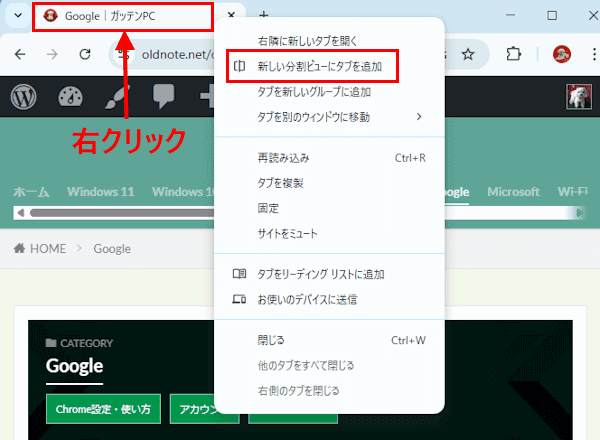
Task: Choose 固定 to pin the tab
Action: point(329,208)
